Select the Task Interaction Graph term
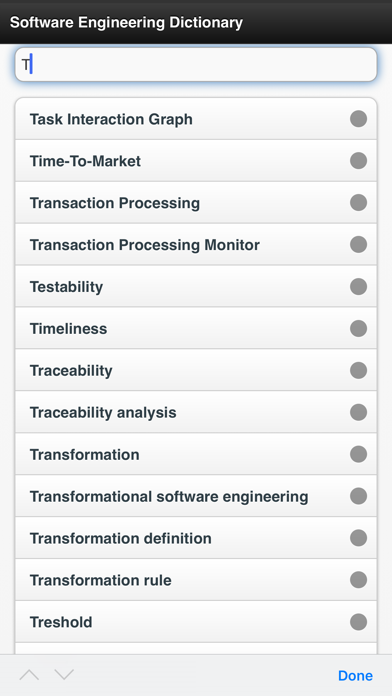 click(x=196, y=119)
